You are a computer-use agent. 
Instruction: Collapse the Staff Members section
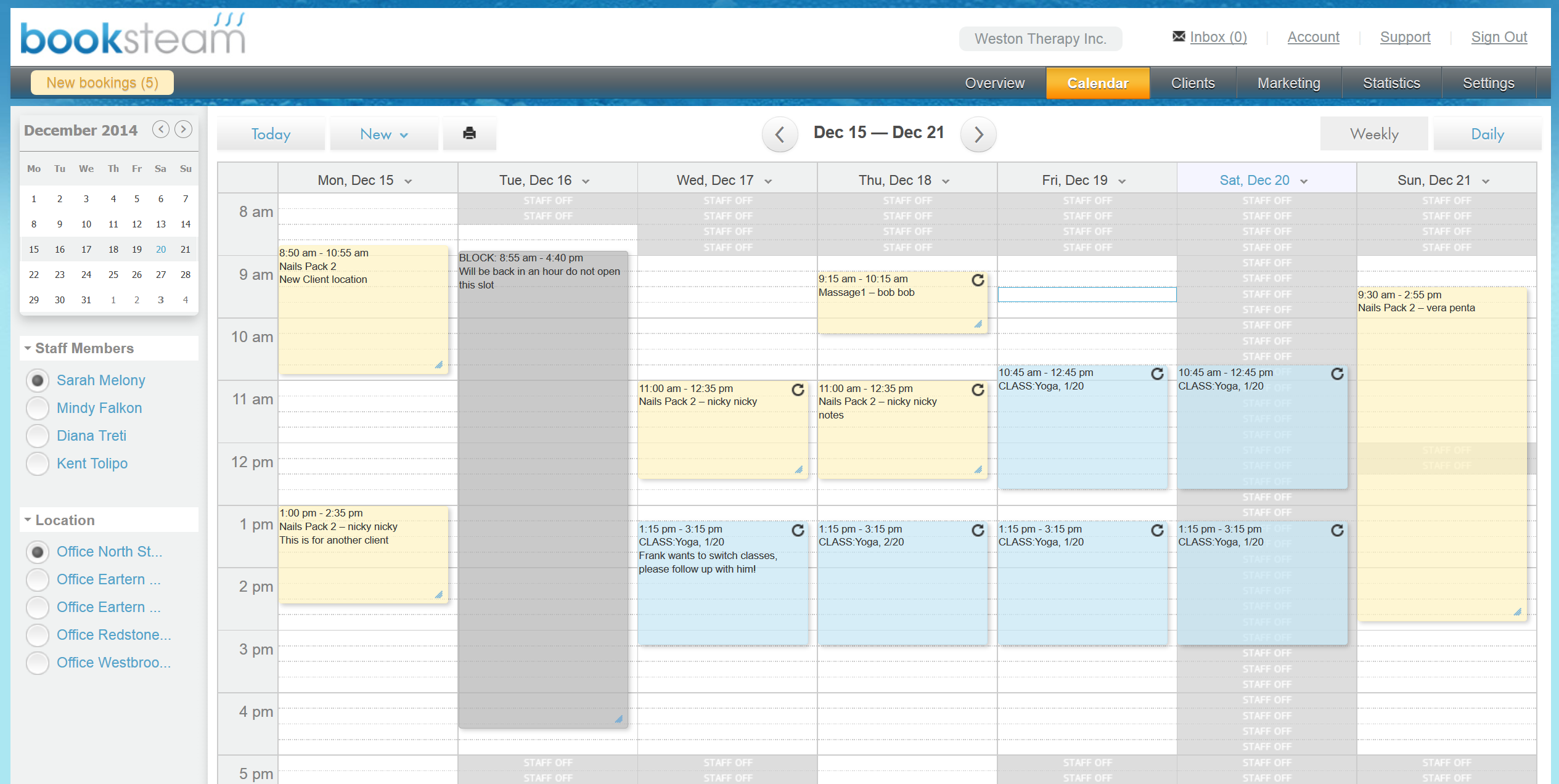click(28, 348)
